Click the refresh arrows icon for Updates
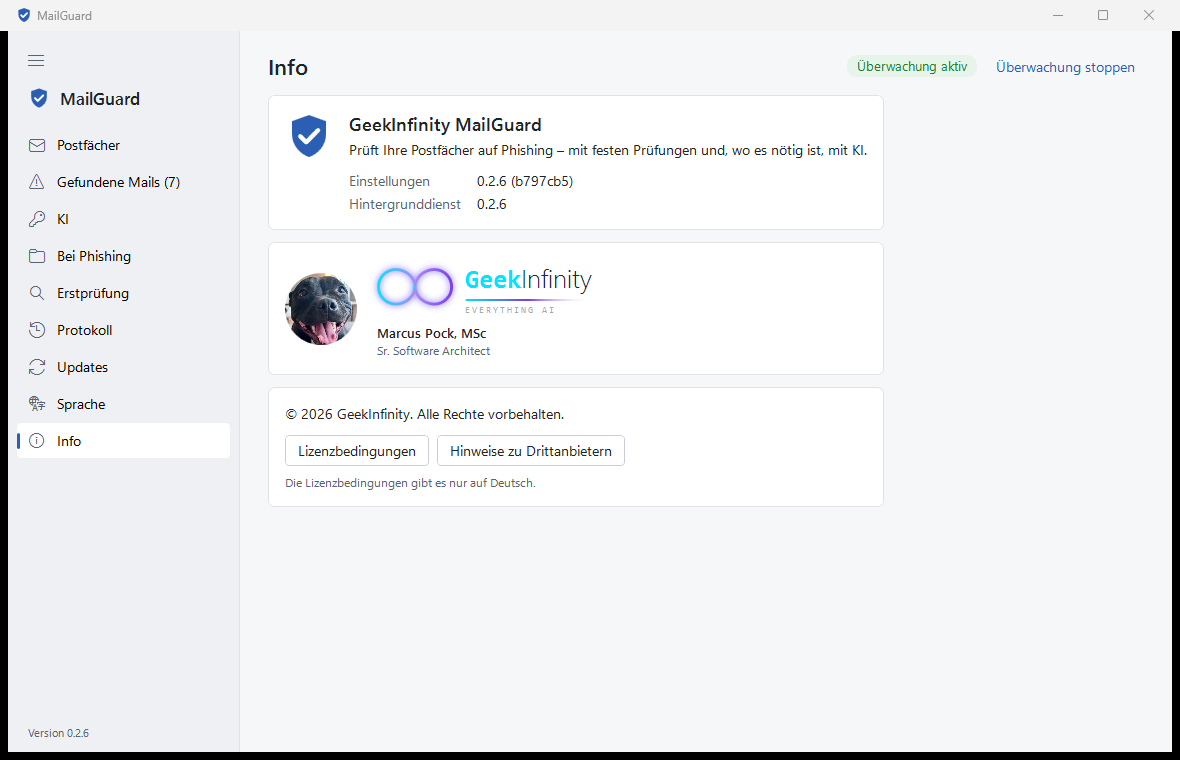1180x760 pixels. pyautogui.click(x=37, y=367)
